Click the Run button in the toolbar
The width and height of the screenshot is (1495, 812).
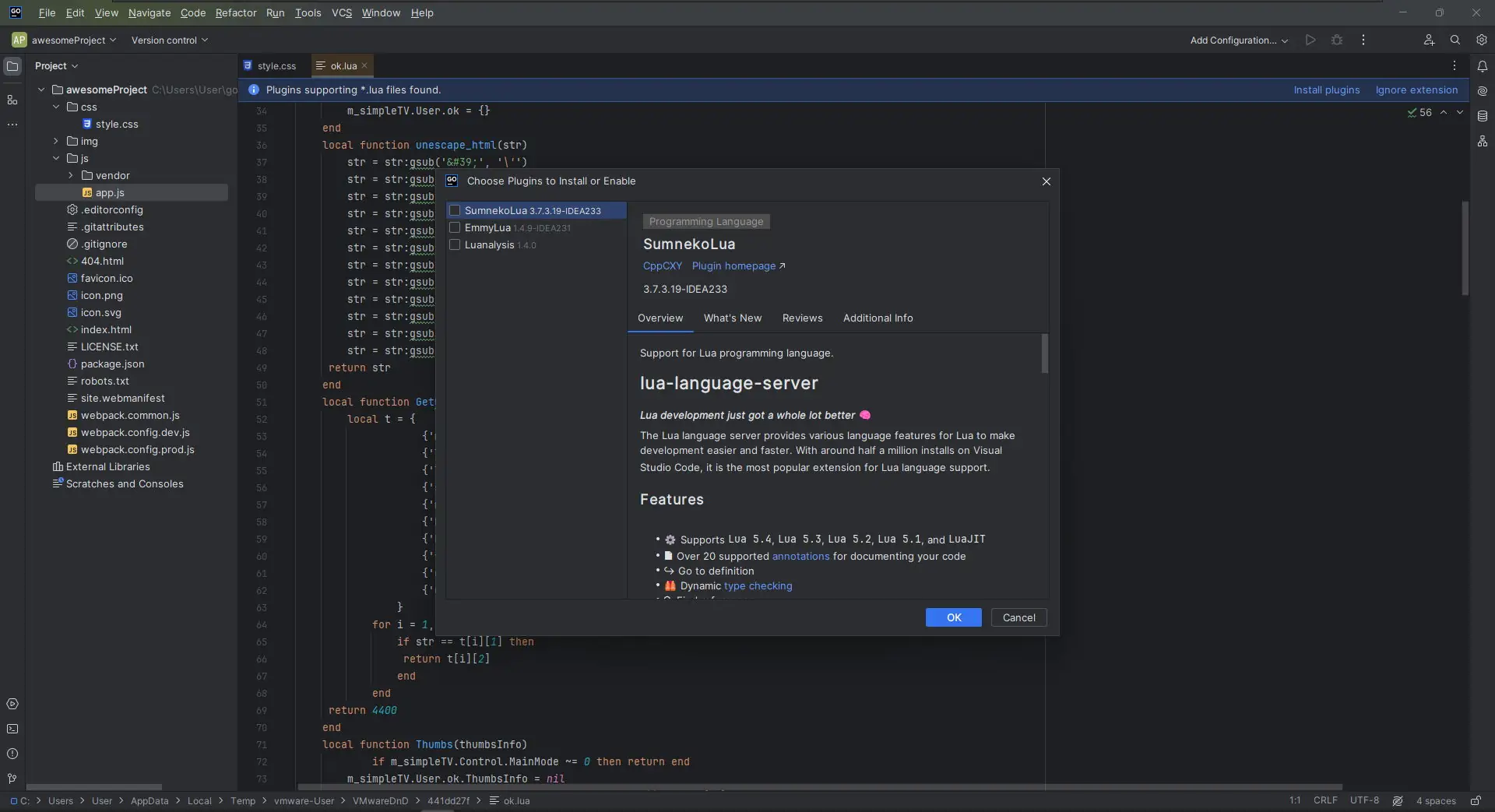(x=1310, y=40)
